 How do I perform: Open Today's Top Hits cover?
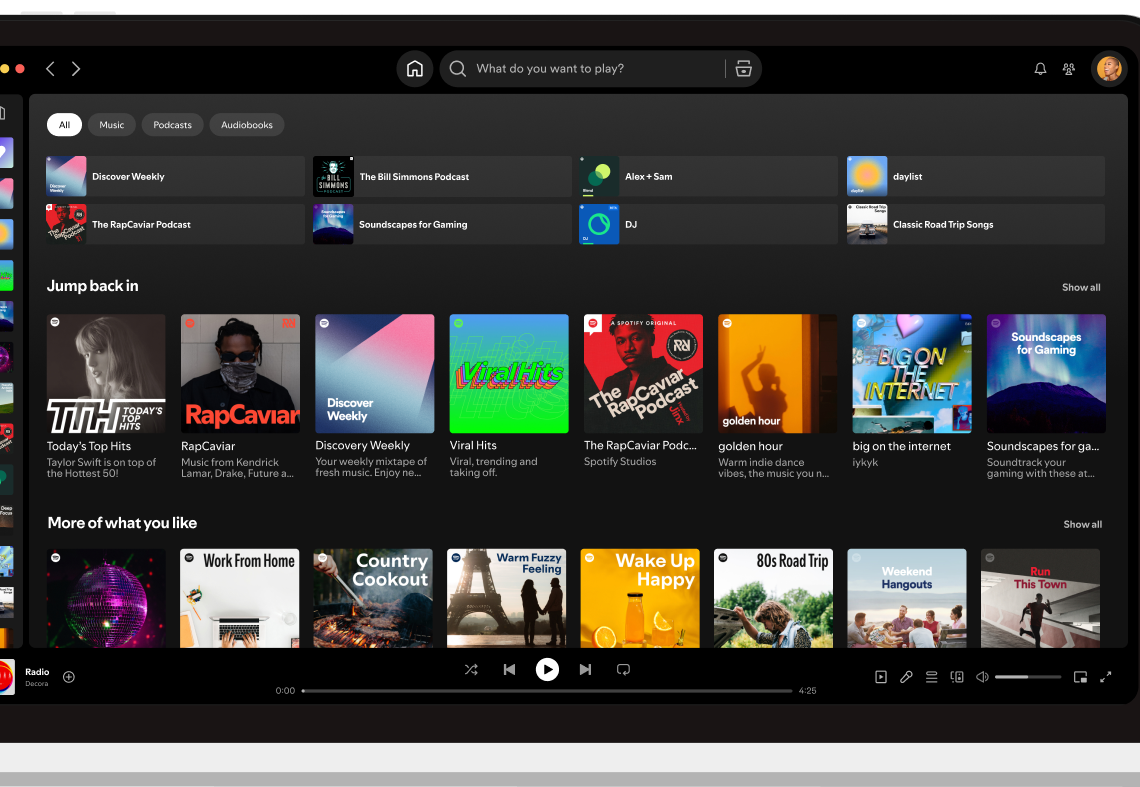point(106,374)
